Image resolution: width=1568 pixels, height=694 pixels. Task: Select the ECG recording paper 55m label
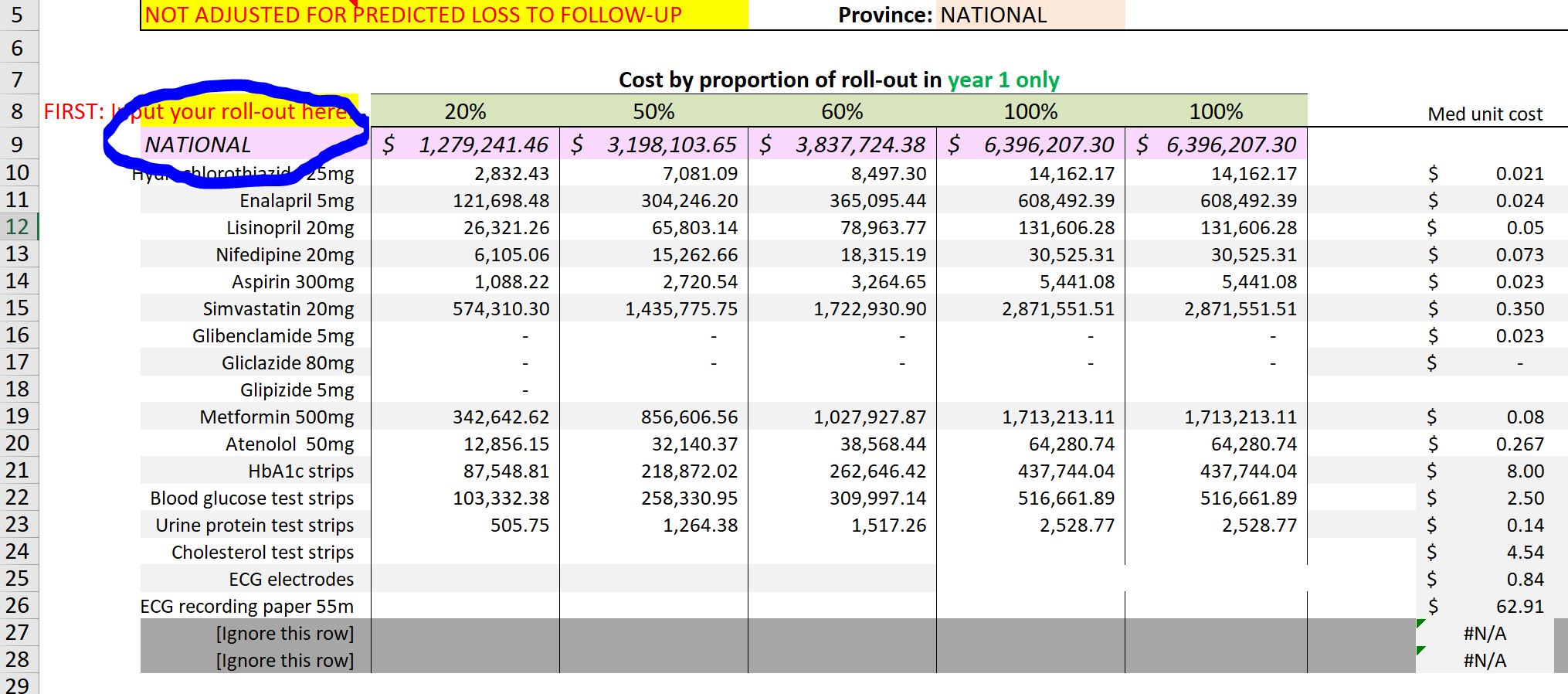[x=246, y=607]
